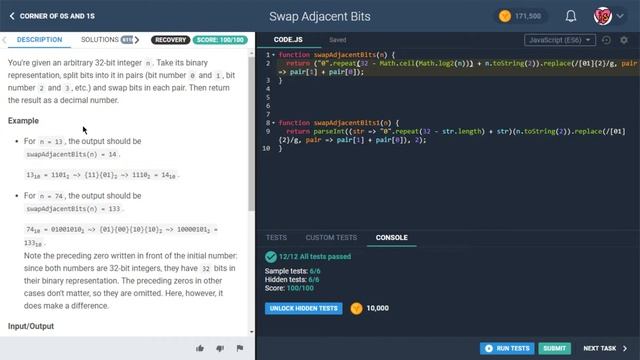Screen dimensions: 640x360
Task: Open the notifications bell
Action: tap(571, 16)
